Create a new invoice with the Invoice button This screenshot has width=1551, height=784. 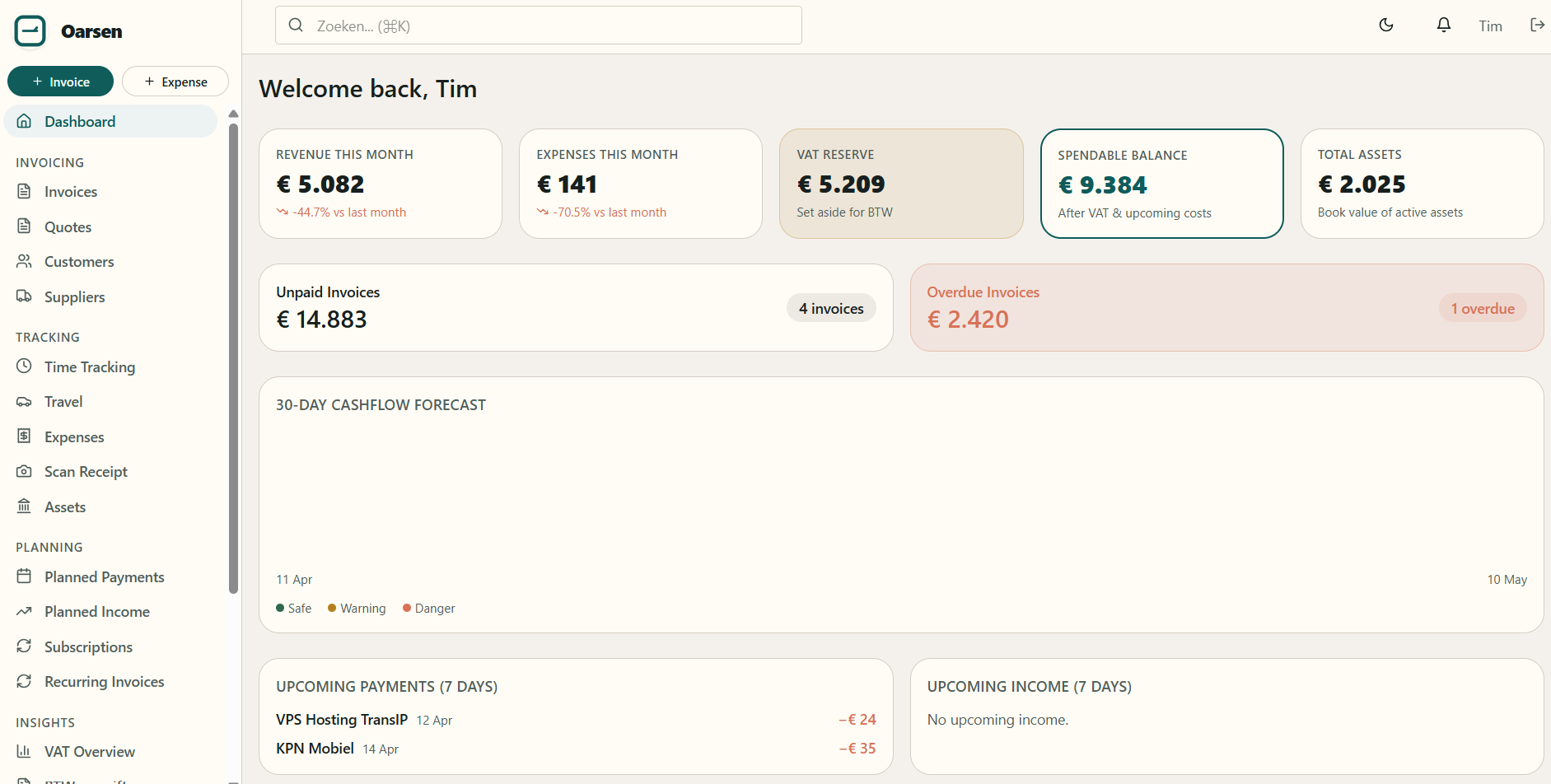click(x=59, y=81)
